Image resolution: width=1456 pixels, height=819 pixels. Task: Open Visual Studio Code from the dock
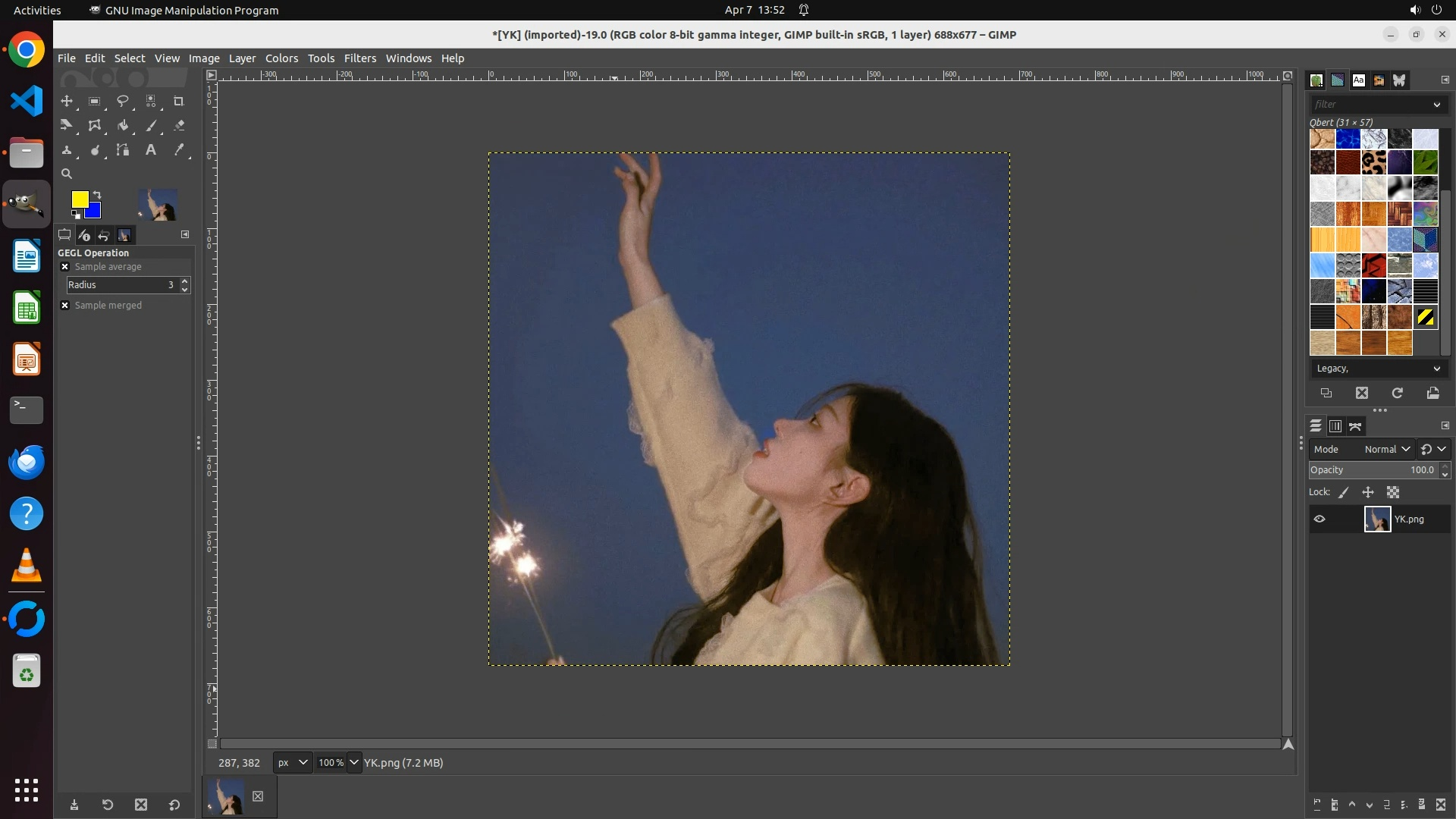pos(27,101)
